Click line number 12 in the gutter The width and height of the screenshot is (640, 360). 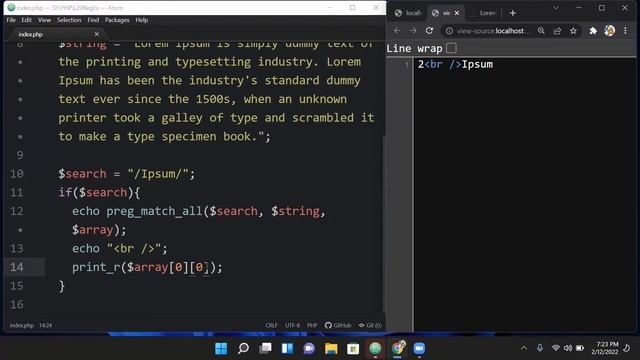click(x=17, y=211)
